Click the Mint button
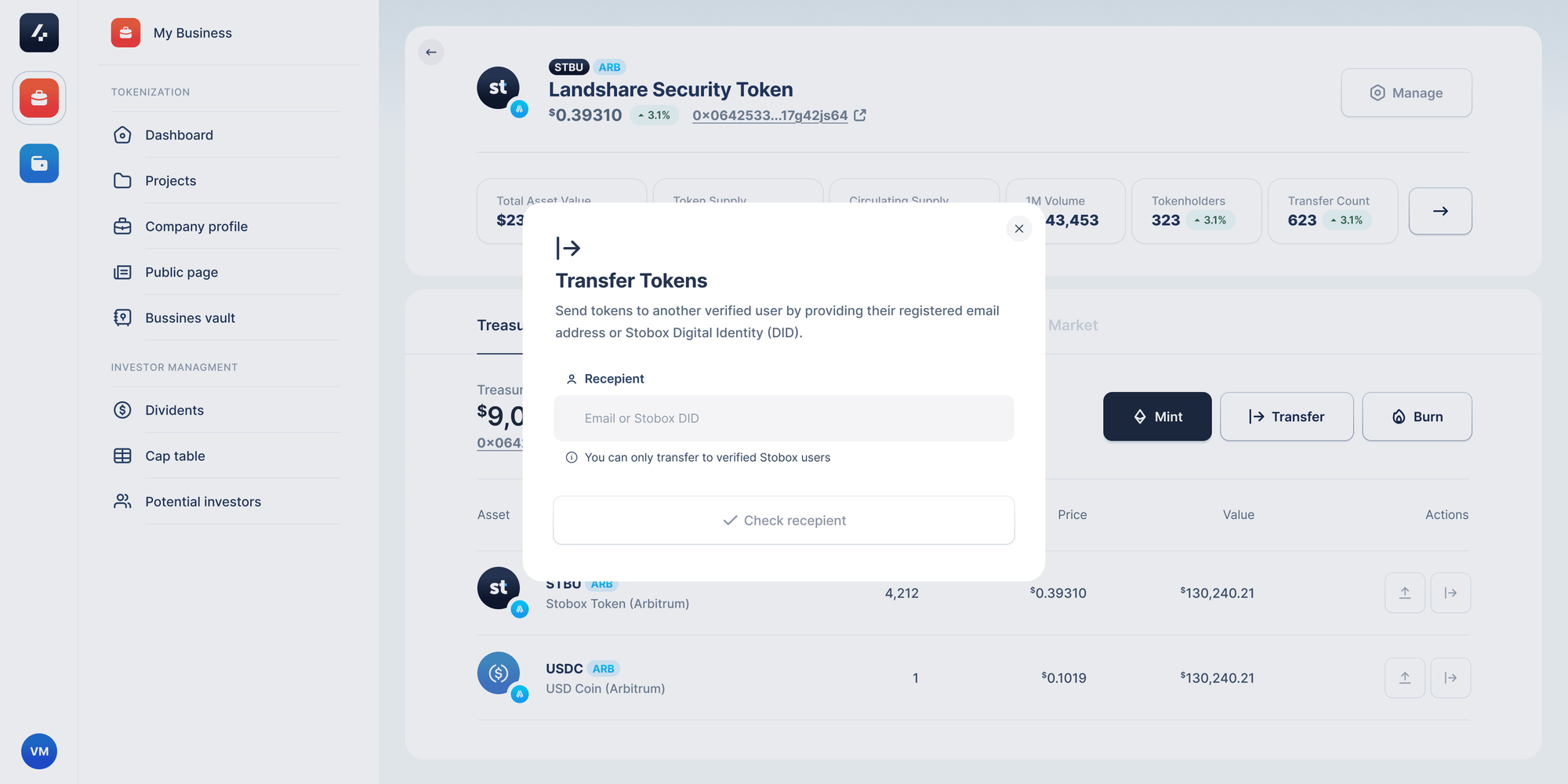1568x784 pixels. pyautogui.click(x=1157, y=416)
